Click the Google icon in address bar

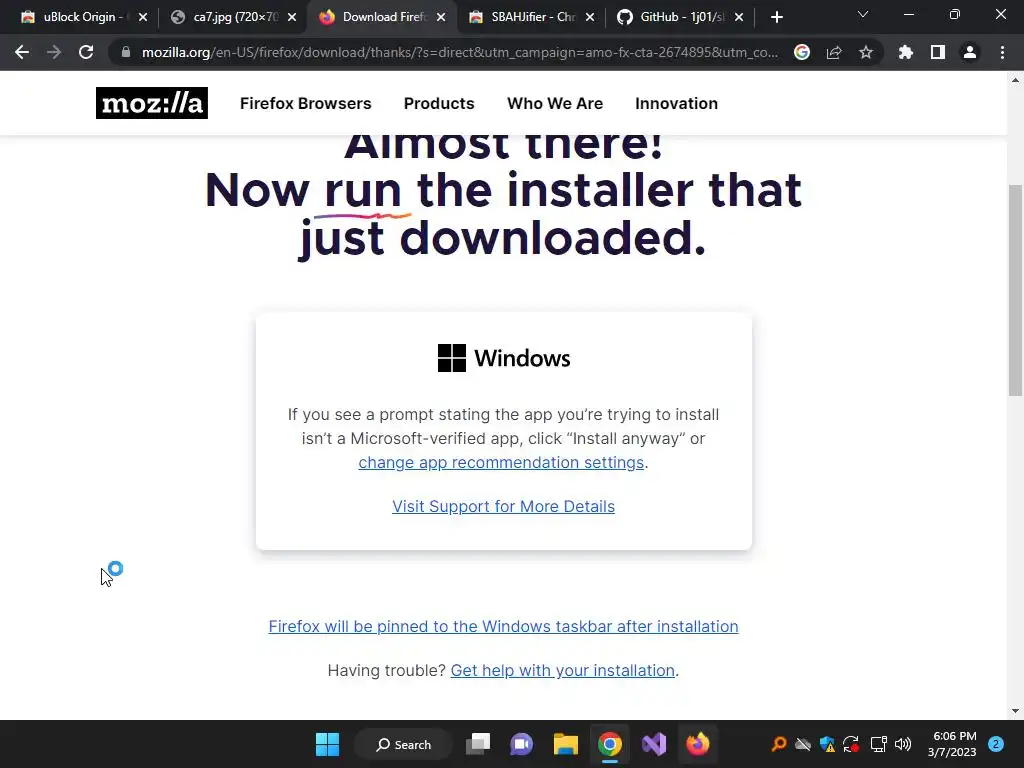coord(802,52)
